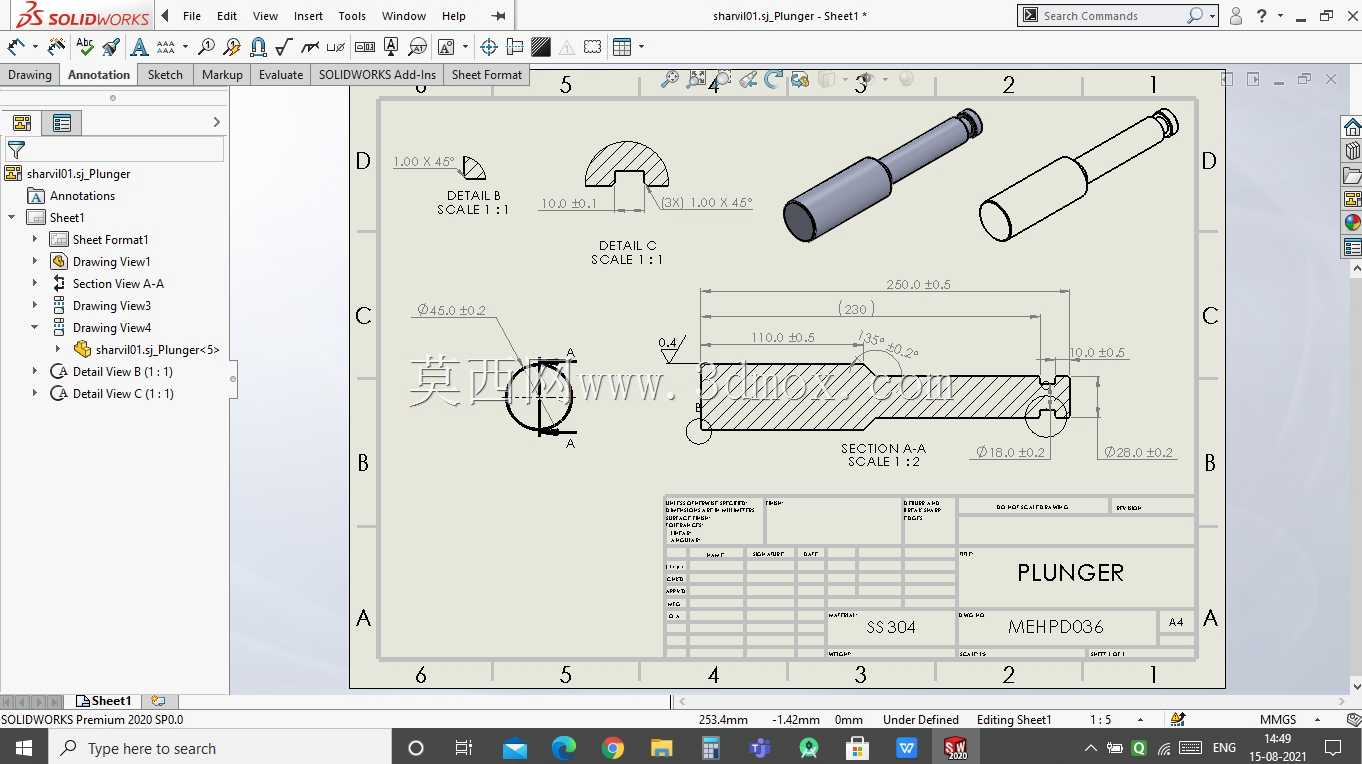Screen dimensions: 1362x764
Task: Insert a Geometric Tolerance frame
Action: click(x=365, y=46)
